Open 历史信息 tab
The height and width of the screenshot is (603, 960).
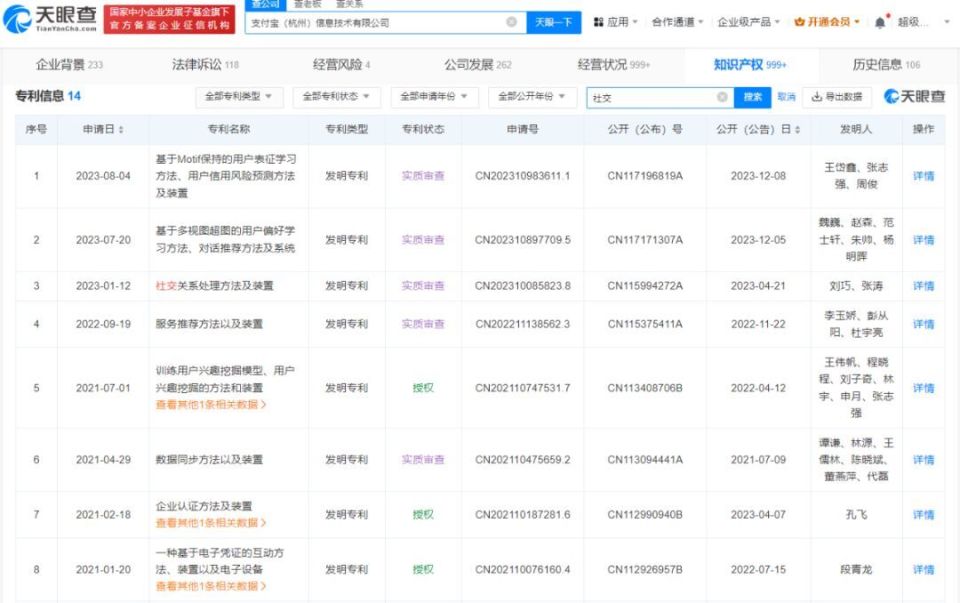coord(886,64)
